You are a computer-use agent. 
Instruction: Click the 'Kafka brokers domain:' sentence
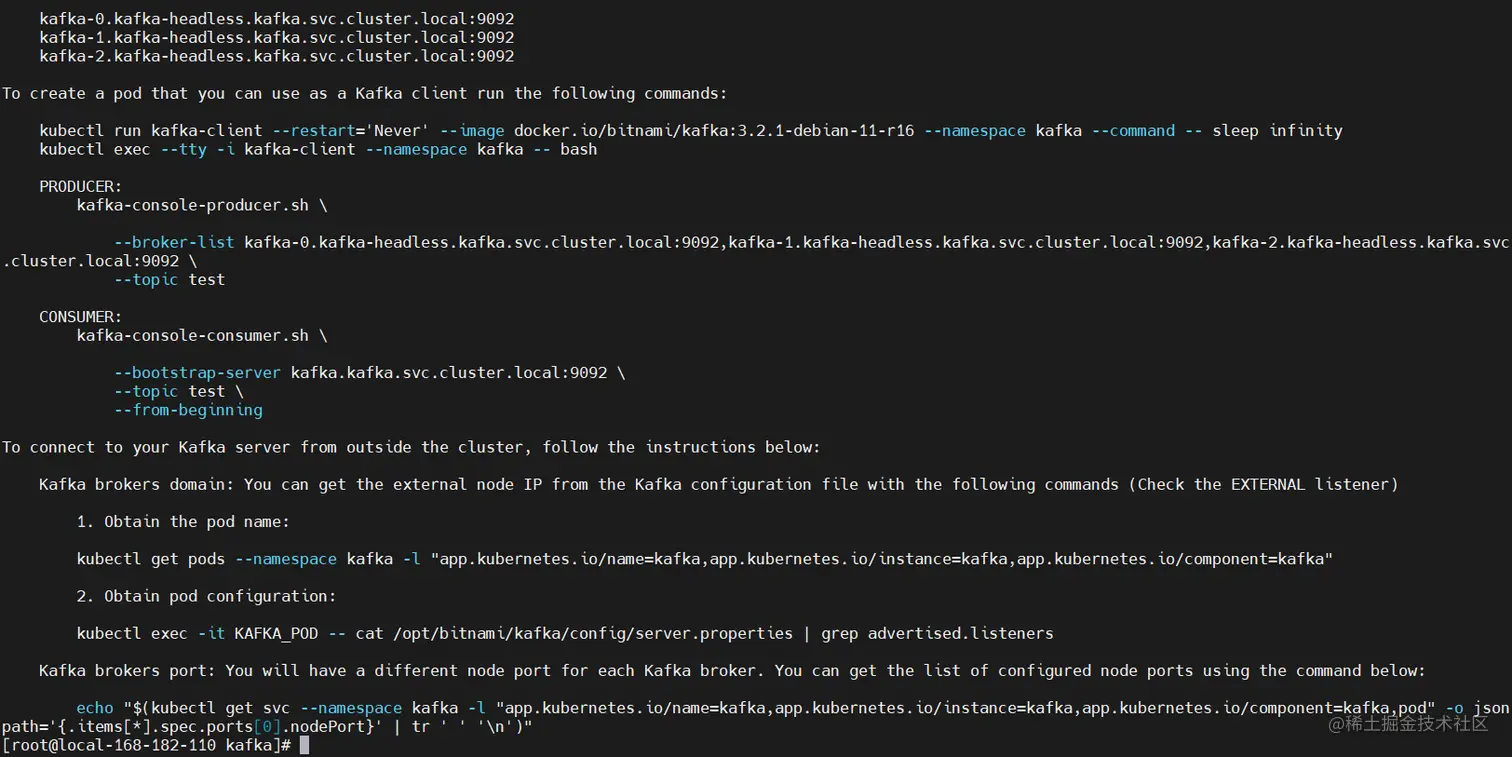pos(718,485)
